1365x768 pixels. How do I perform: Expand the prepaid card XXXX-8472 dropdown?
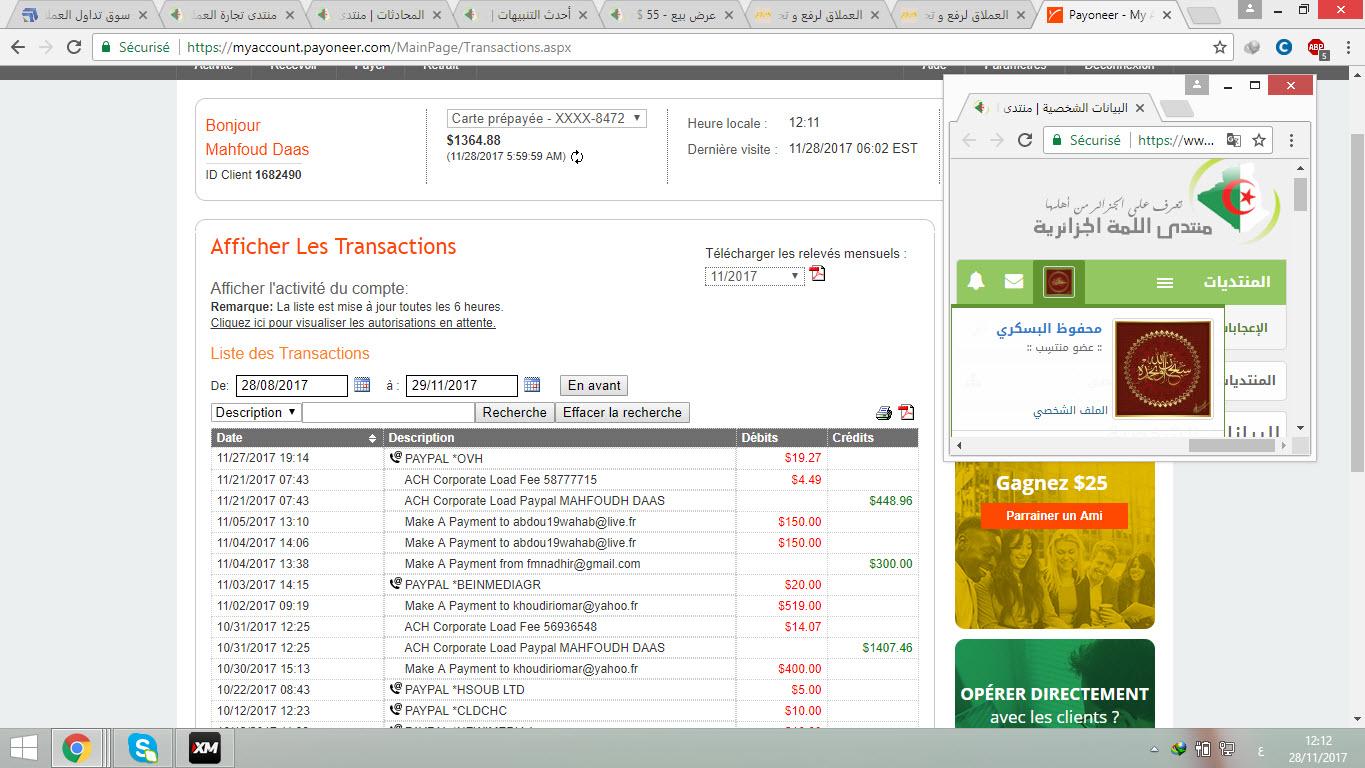pyautogui.click(x=546, y=118)
